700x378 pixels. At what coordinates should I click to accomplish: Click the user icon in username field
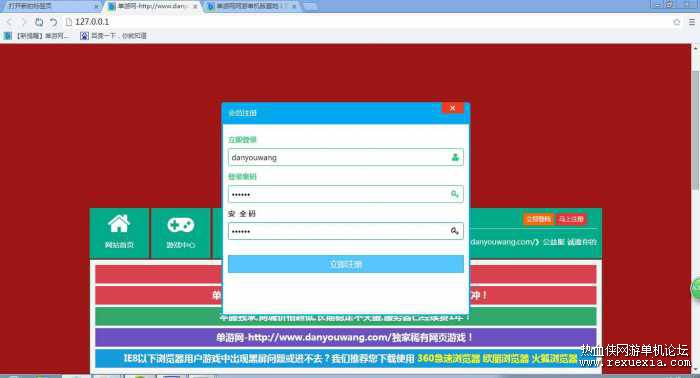click(x=455, y=157)
